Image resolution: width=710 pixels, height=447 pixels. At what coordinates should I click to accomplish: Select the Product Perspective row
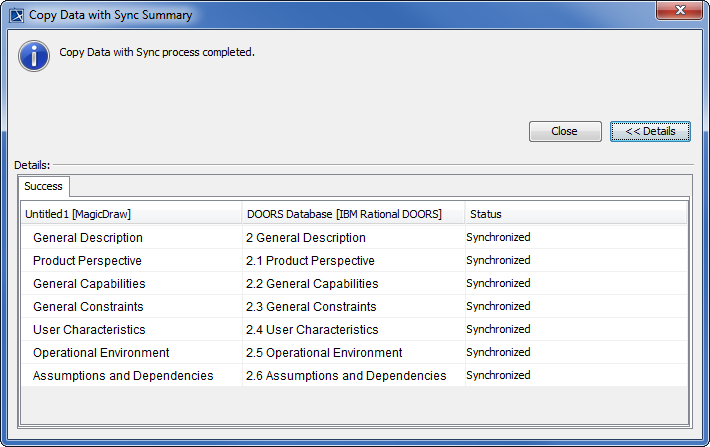88,261
